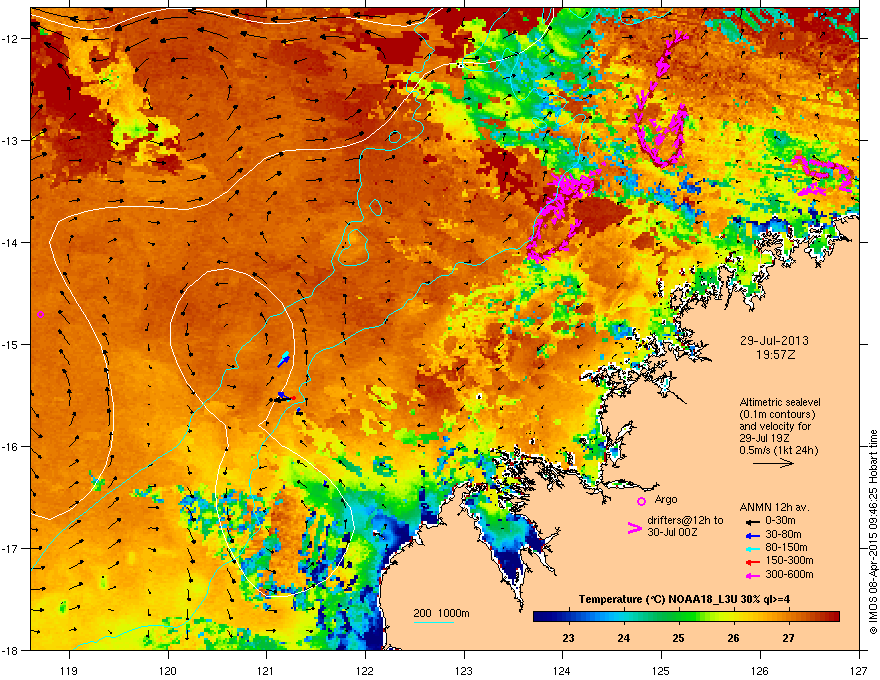
Task: Click the colorbar tick label 23
Action: click(569, 638)
